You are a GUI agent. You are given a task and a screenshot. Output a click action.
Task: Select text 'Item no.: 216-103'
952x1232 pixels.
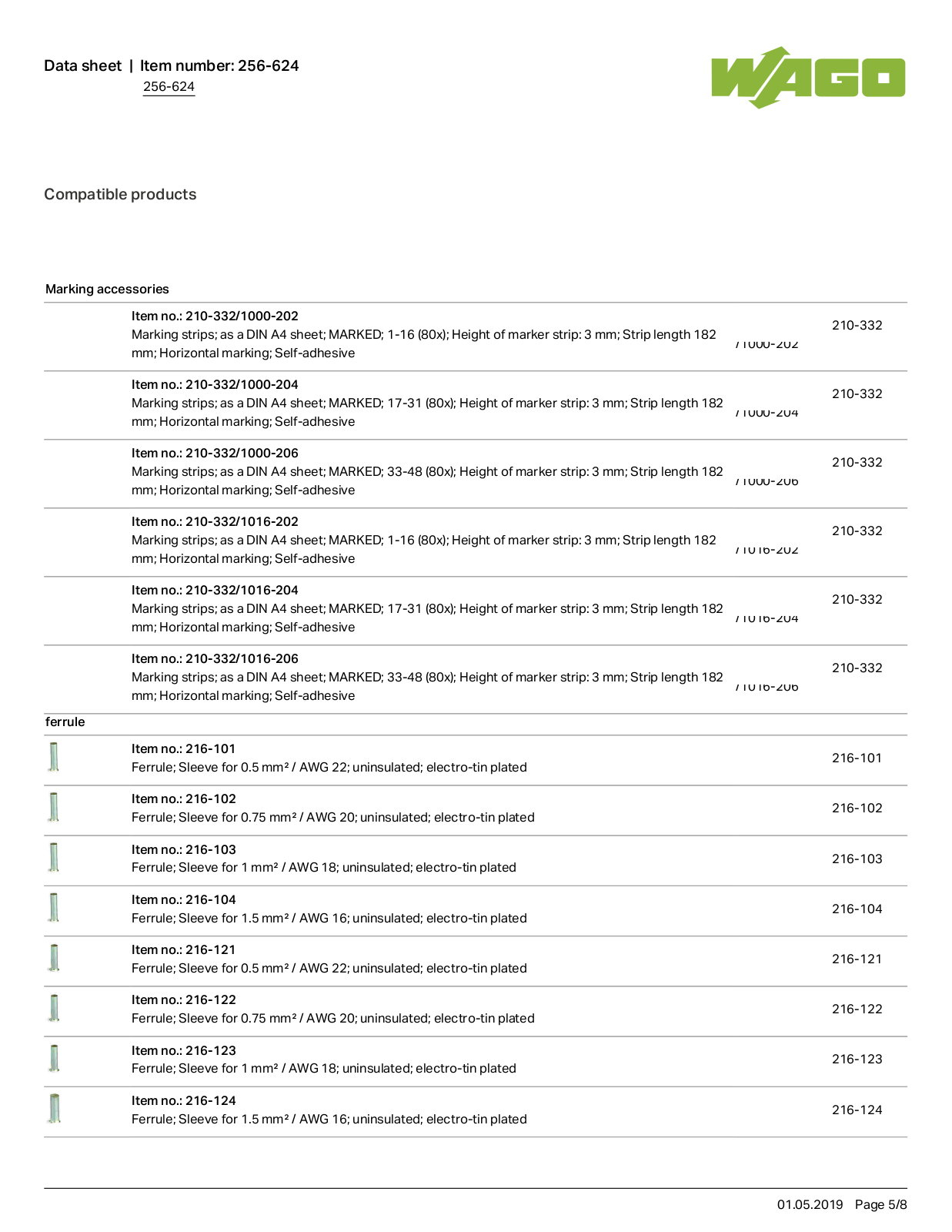coord(184,849)
